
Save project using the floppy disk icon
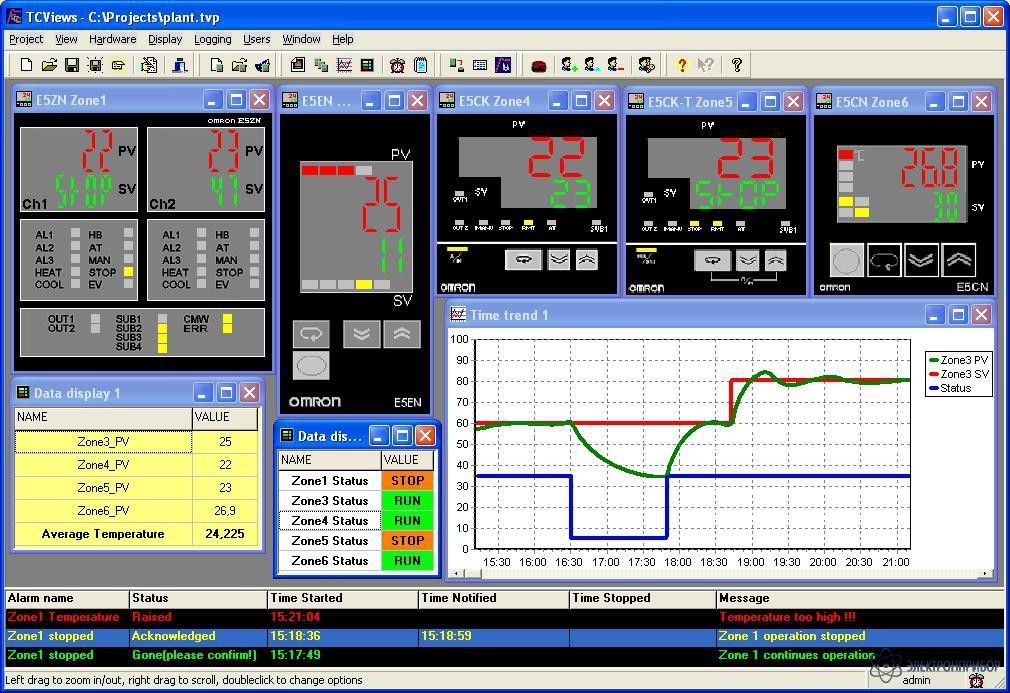pos(72,65)
